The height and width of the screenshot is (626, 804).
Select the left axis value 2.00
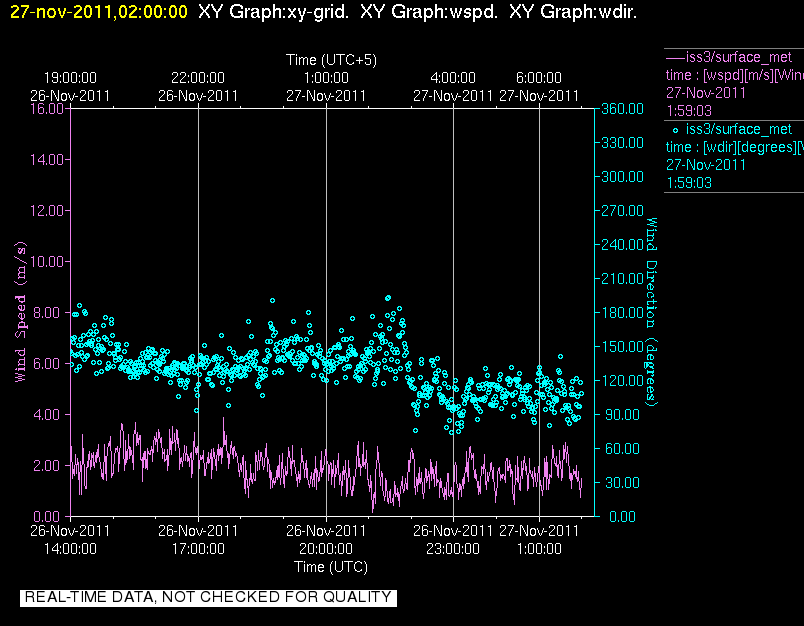(x=47, y=466)
